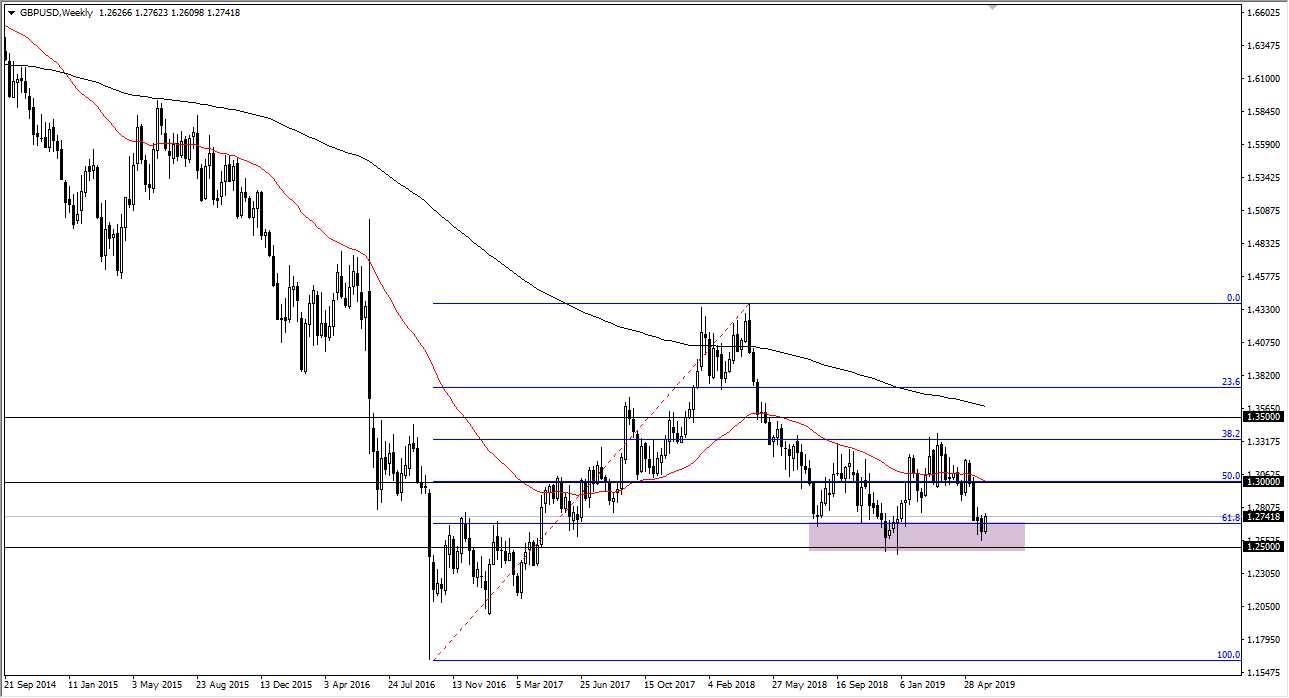
Task: Click the 21 Sep 2014 date label
Action: (x=33, y=685)
